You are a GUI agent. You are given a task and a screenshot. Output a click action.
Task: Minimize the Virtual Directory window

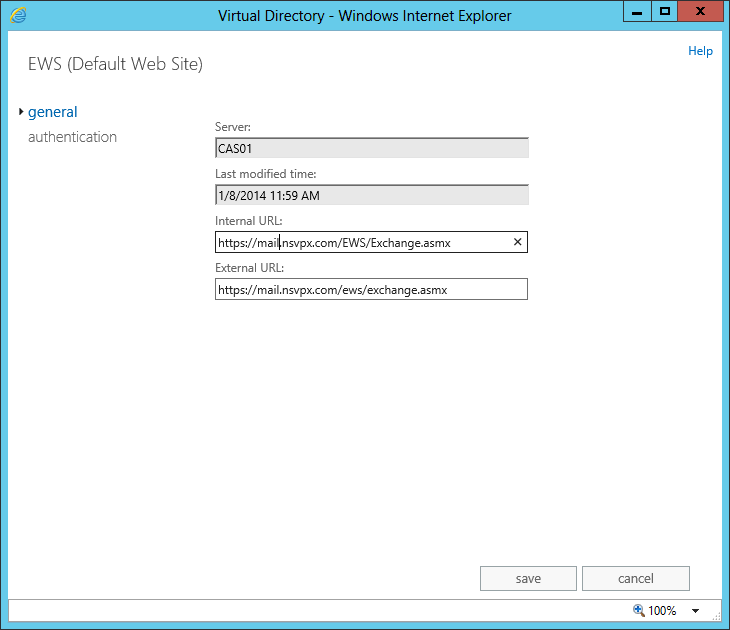tap(636, 11)
